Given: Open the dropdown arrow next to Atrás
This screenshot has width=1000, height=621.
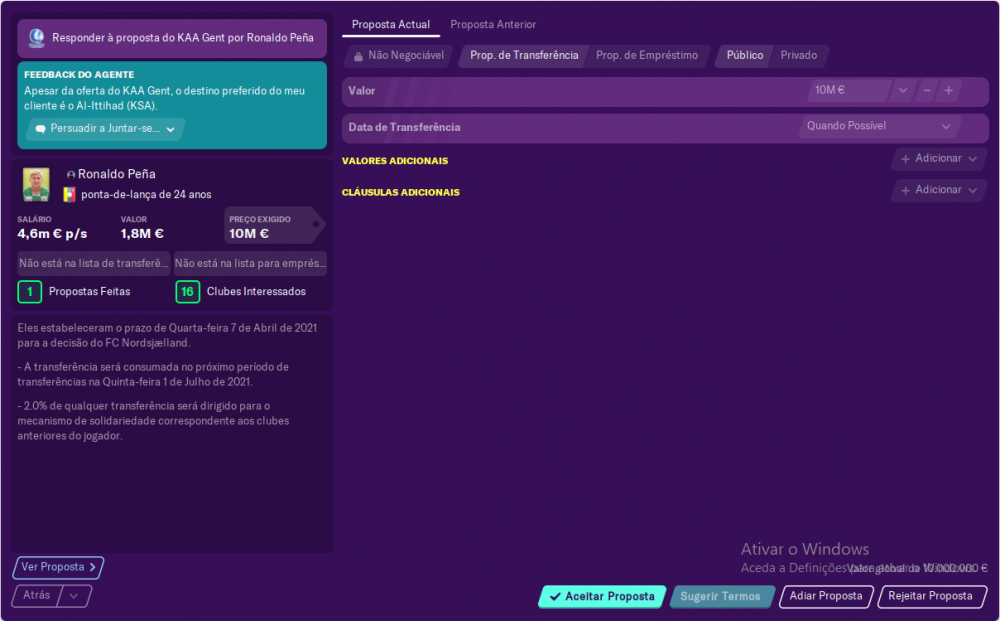Looking at the screenshot, I should click(x=74, y=595).
